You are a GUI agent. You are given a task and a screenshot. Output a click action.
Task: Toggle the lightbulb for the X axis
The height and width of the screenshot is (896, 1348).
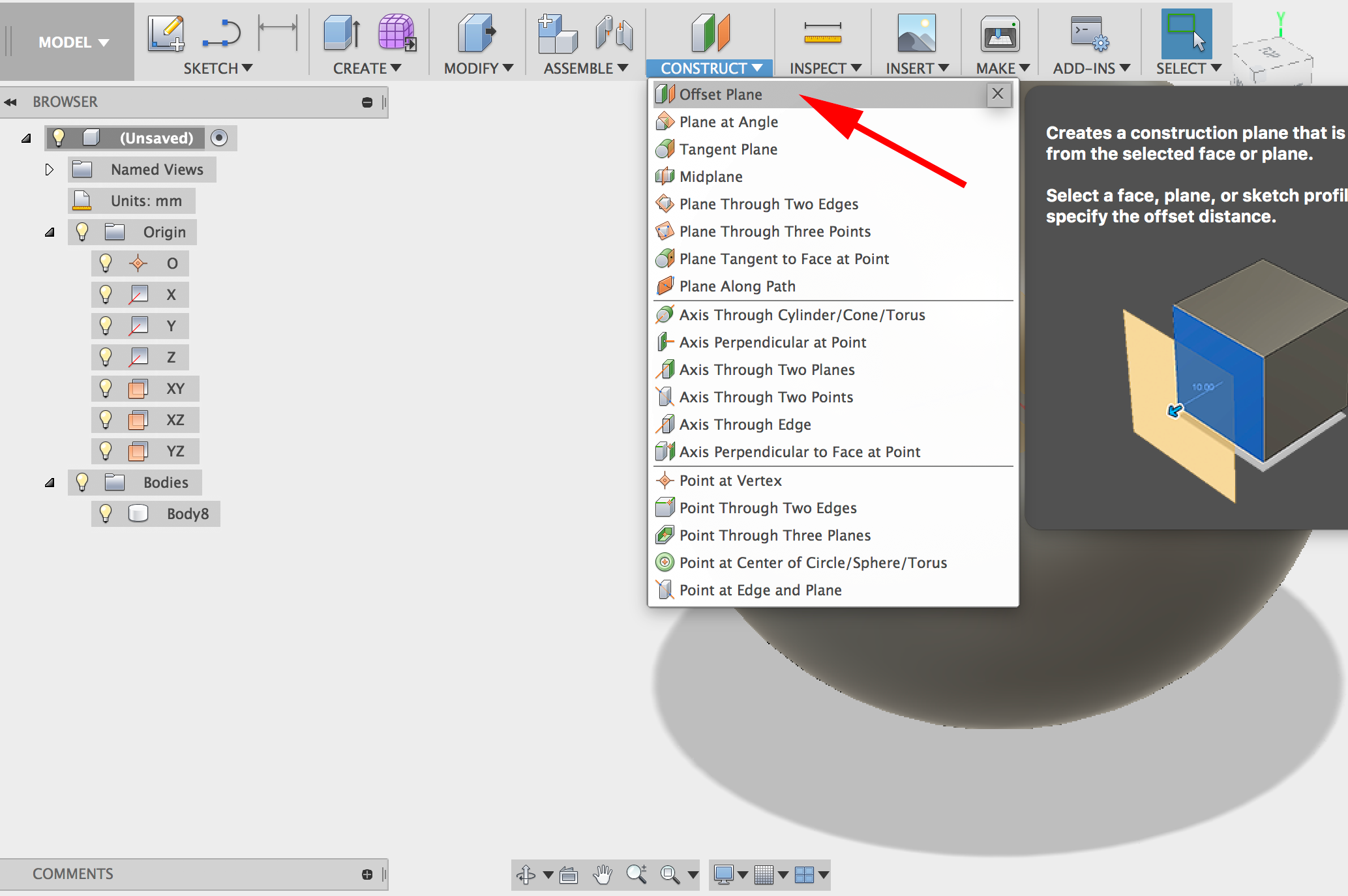pos(106,294)
